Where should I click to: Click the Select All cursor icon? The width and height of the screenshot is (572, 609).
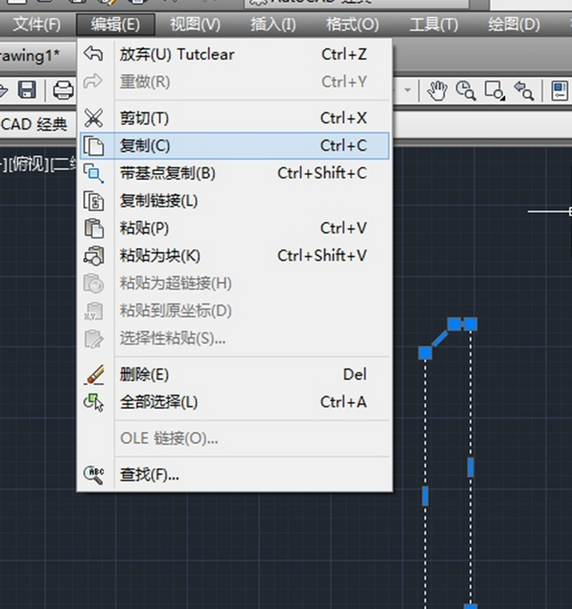(x=94, y=402)
